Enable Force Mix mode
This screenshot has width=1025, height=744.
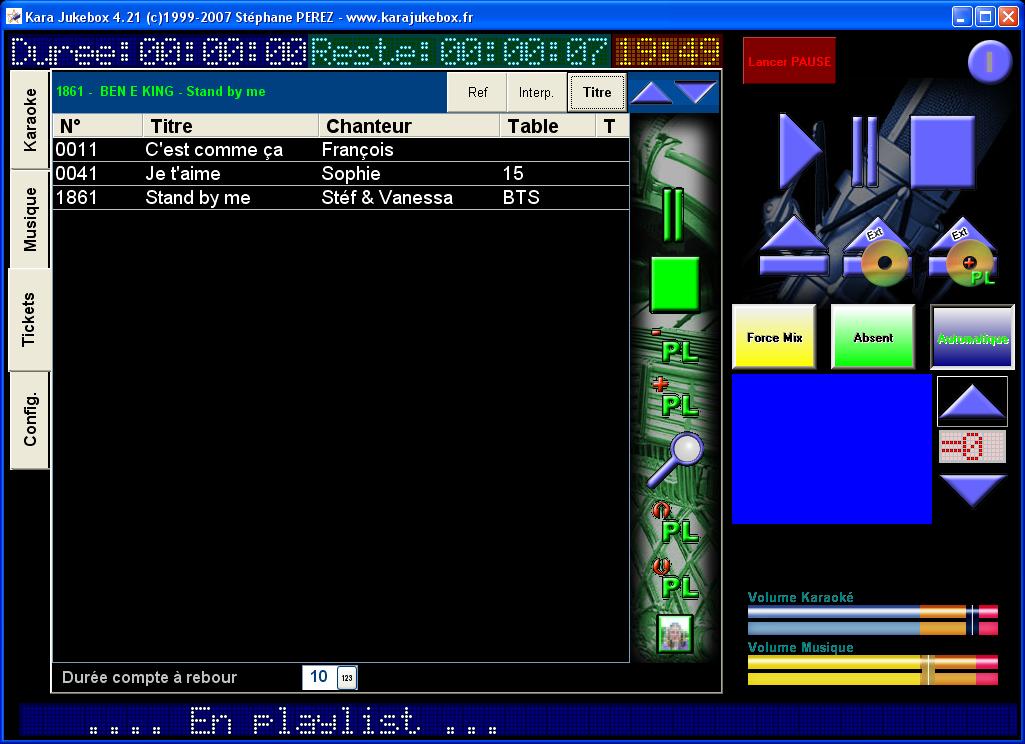(773, 338)
